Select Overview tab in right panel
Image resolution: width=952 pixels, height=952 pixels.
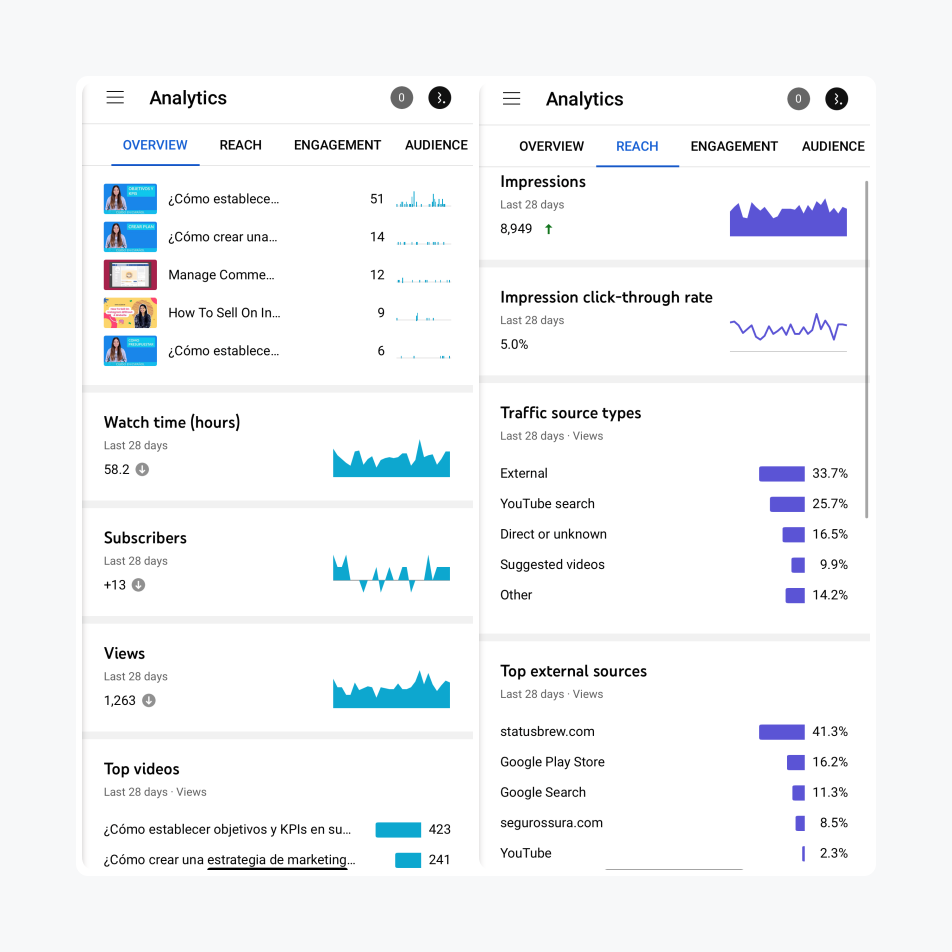pyautogui.click(x=551, y=146)
